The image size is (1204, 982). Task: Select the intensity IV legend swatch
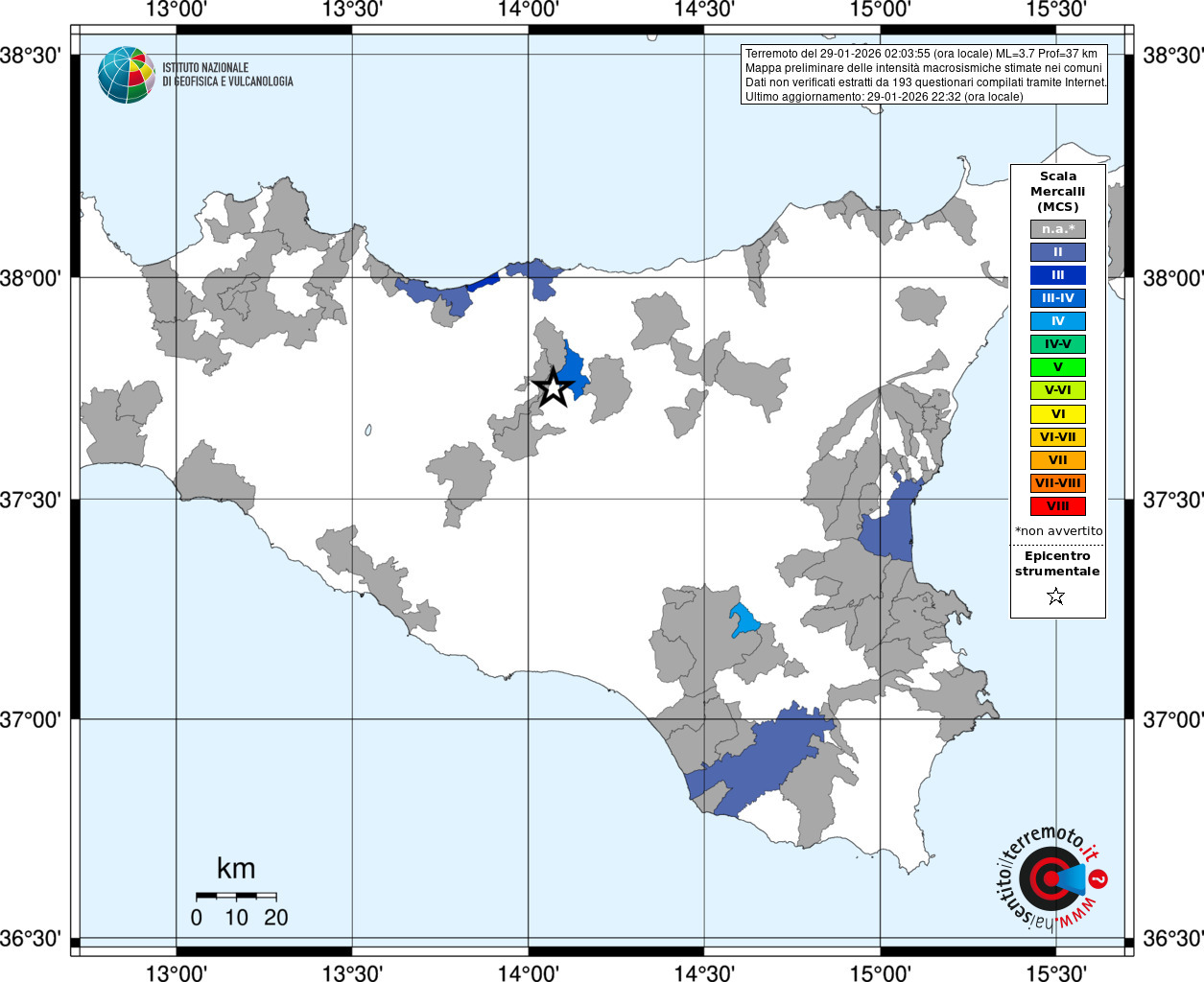pyautogui.click(x=1058, y=321)
